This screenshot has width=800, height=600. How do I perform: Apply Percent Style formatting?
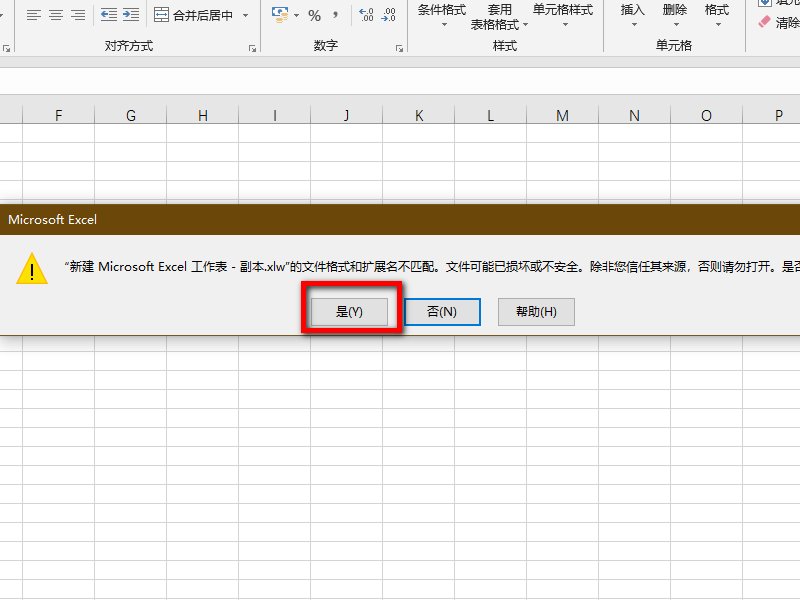pos(315,15)
